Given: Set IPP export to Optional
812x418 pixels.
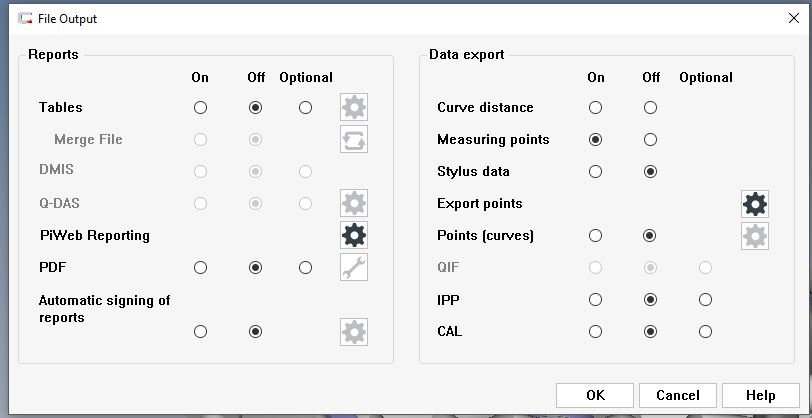Looking at the screenshot, I should click(706, 300).
